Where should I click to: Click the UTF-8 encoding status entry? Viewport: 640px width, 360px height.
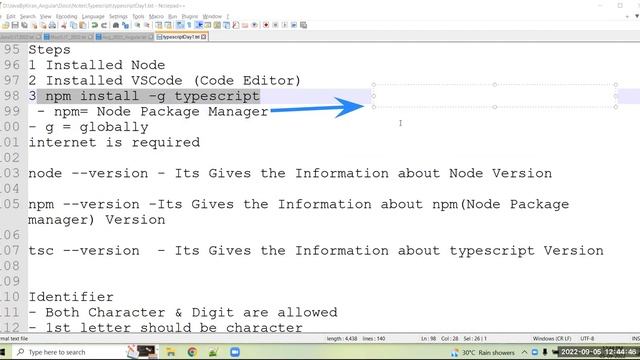pyautogui.click(x=587, y=338)
